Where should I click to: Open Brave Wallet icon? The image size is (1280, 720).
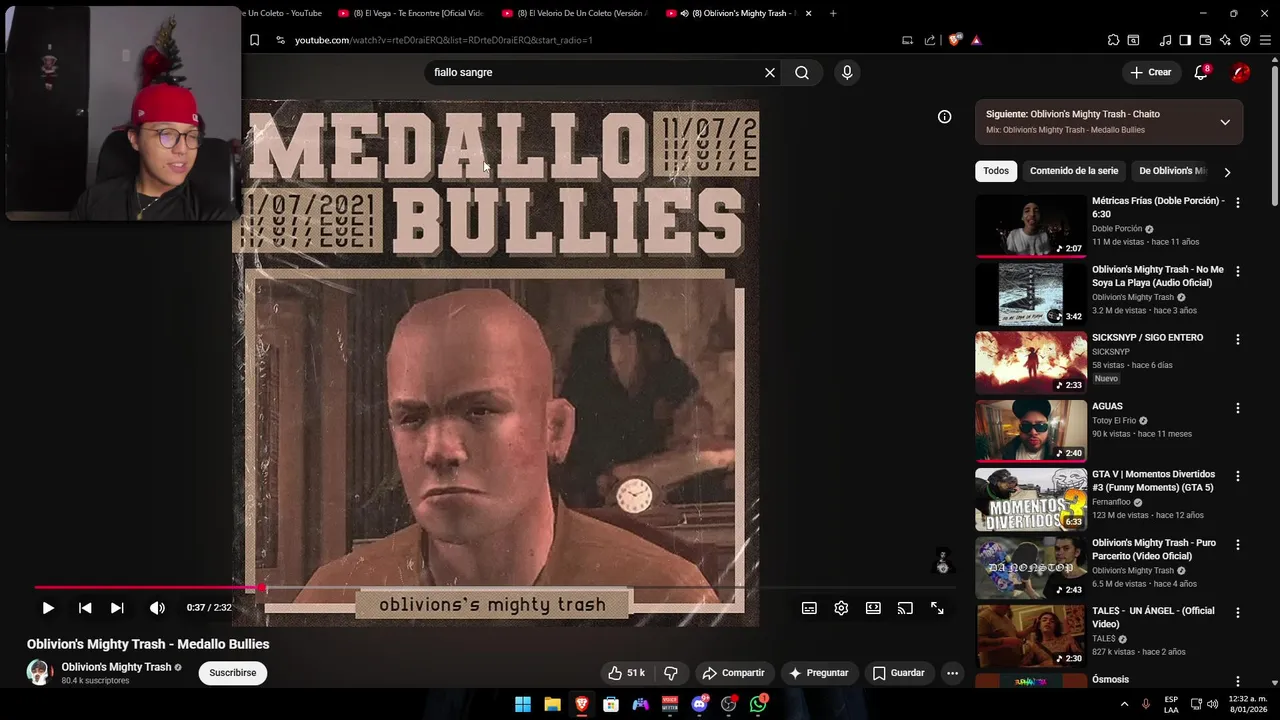(1205, 40)
